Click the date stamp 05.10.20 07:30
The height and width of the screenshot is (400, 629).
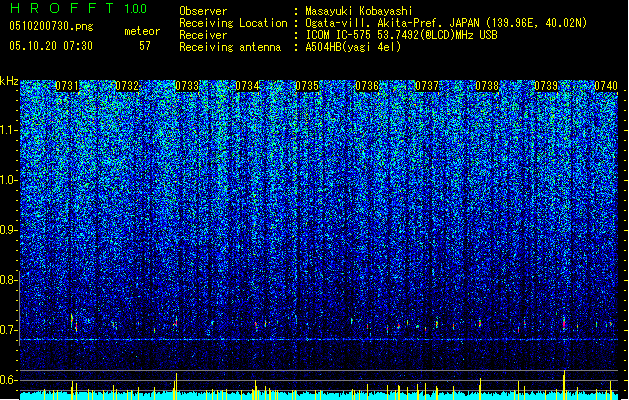pyautogui.click(x=51, y=46)
